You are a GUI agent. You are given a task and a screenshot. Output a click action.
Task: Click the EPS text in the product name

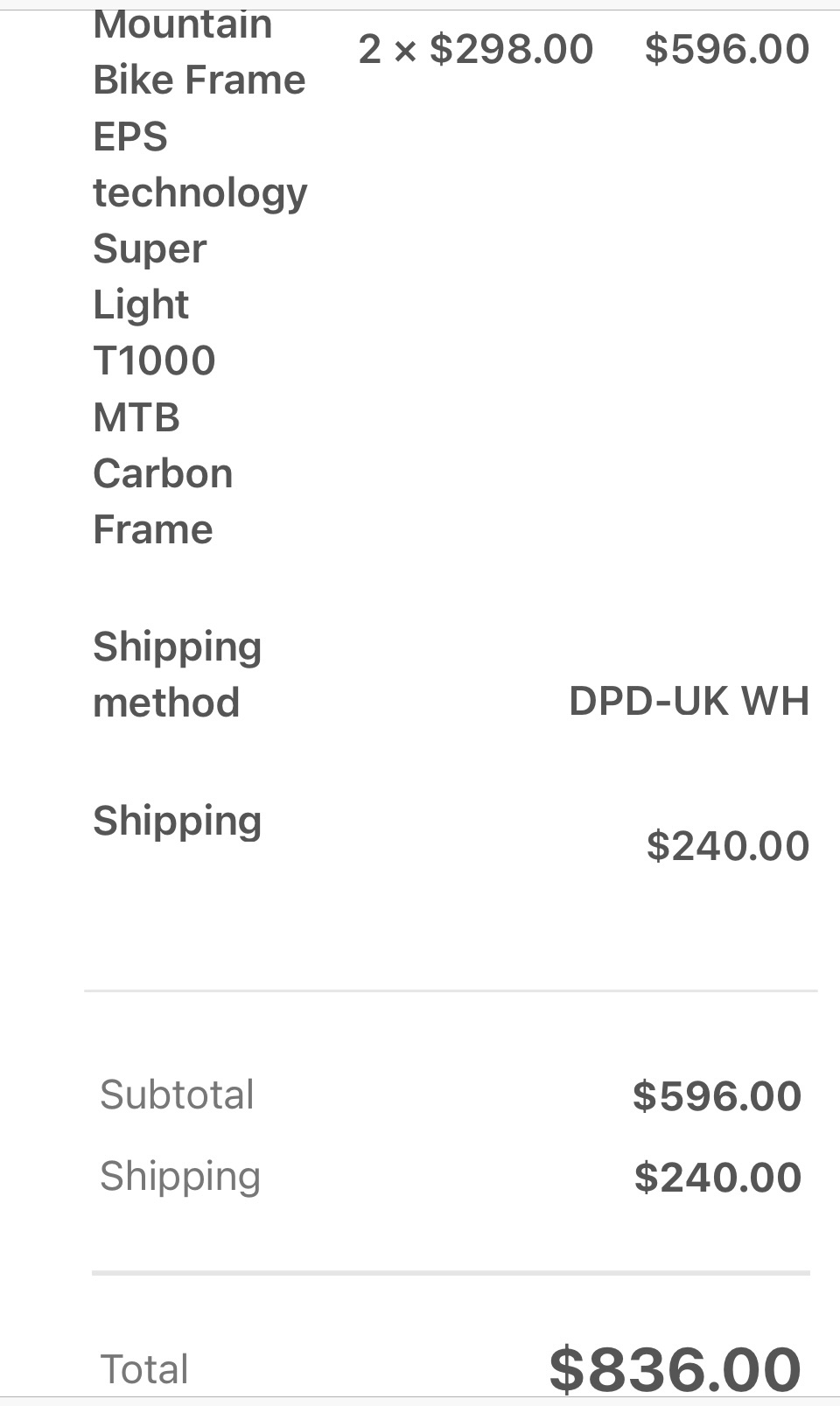tap(130, 136)
